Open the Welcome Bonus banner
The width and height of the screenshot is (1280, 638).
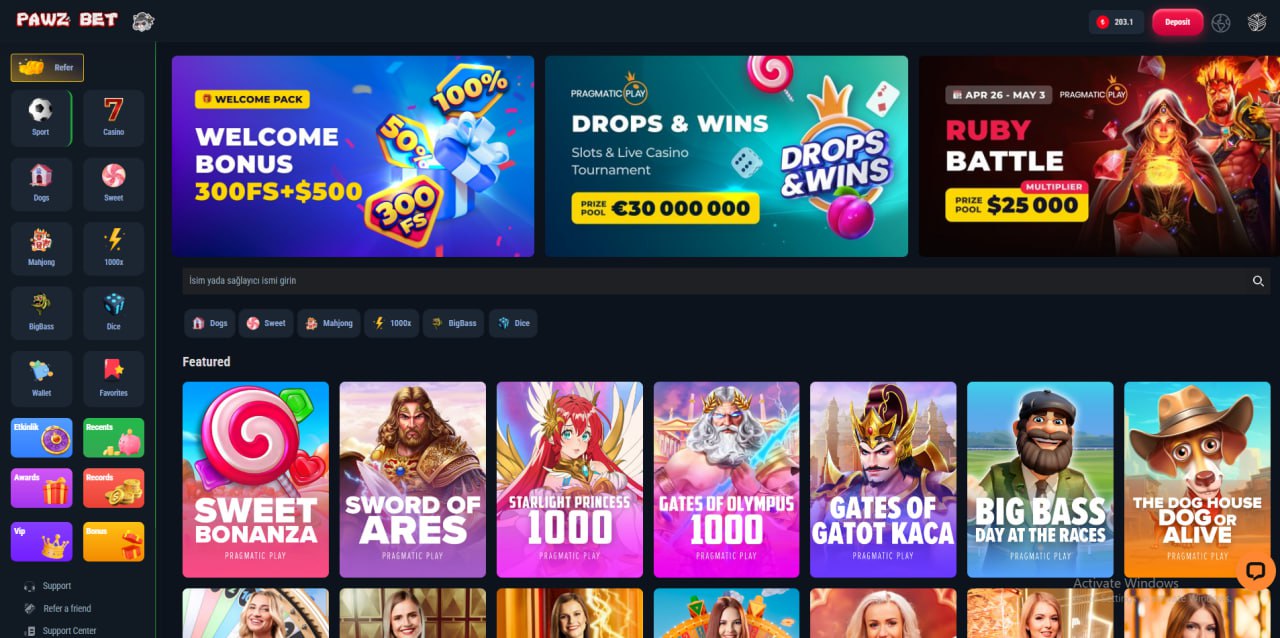pyautogui.click(x=353, y=156)
